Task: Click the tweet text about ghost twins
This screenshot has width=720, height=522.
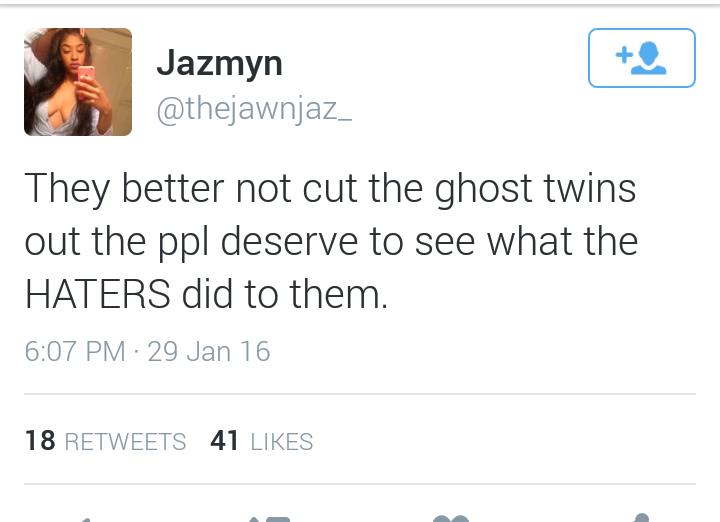Action: 331,241
